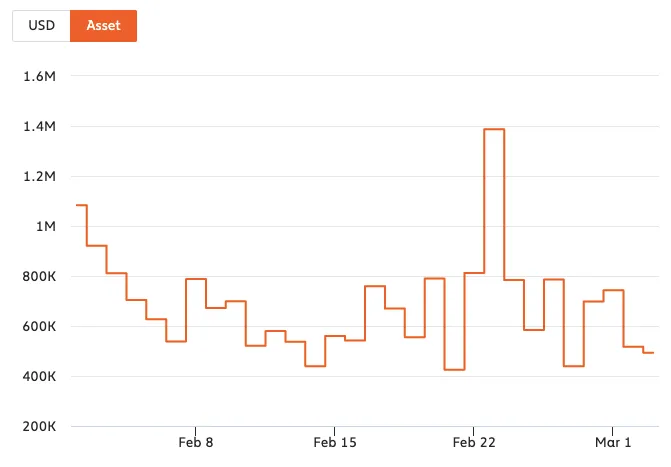This screenshot has height=467, width=671.
Task: Click the Feb 22 tick label
Action: click(x=474, y=442)
